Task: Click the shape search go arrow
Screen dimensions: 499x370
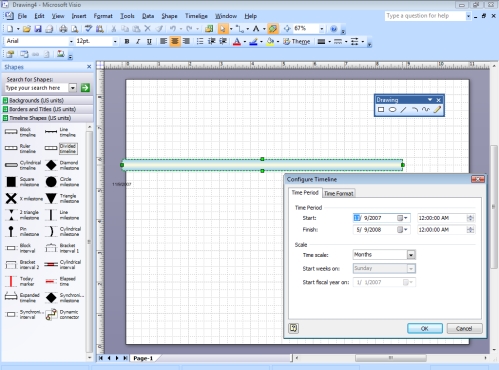Action: (85, 88)
